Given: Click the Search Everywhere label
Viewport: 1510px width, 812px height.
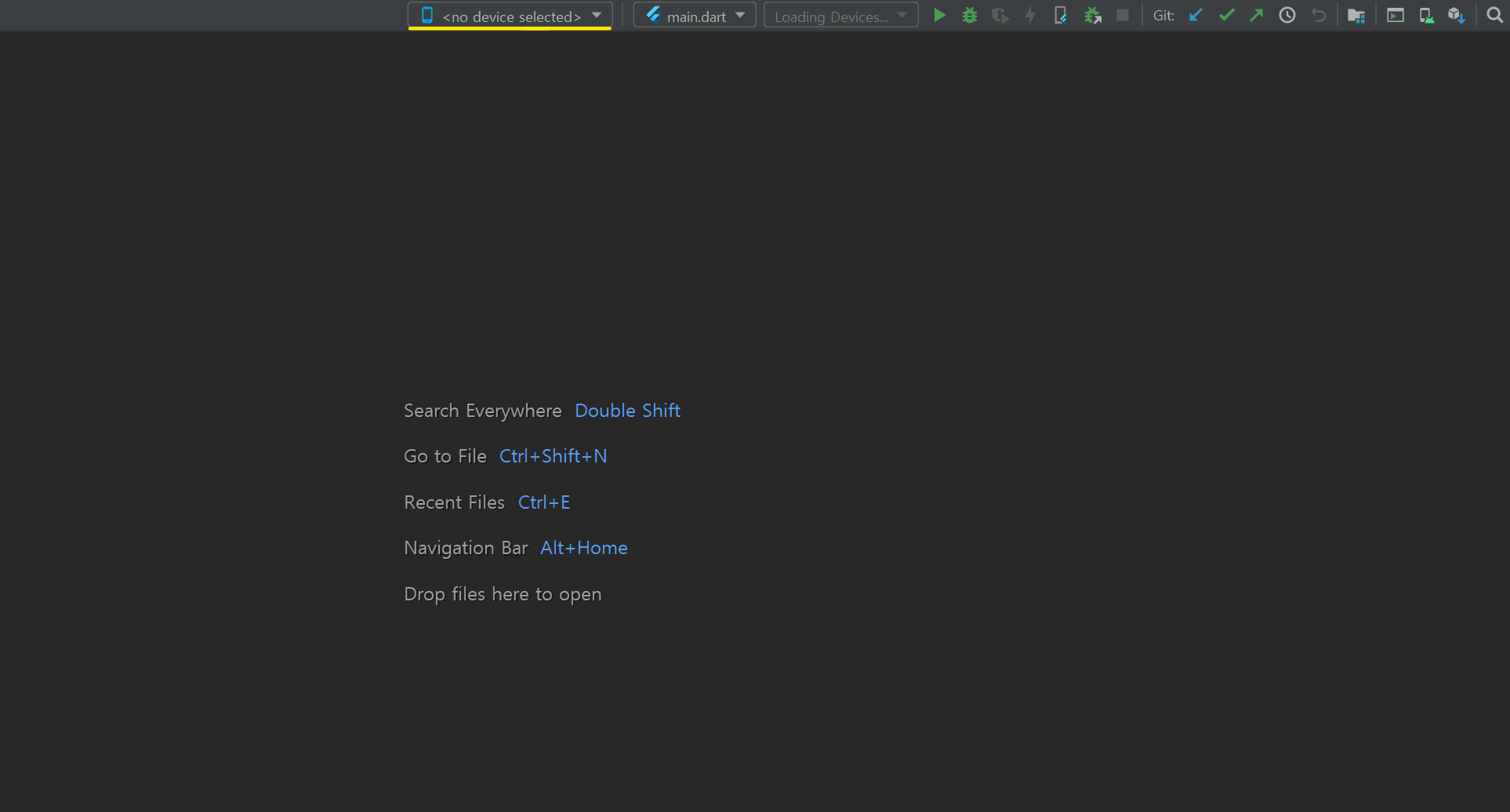Looking at the screenshot, I should pos(483,411).
